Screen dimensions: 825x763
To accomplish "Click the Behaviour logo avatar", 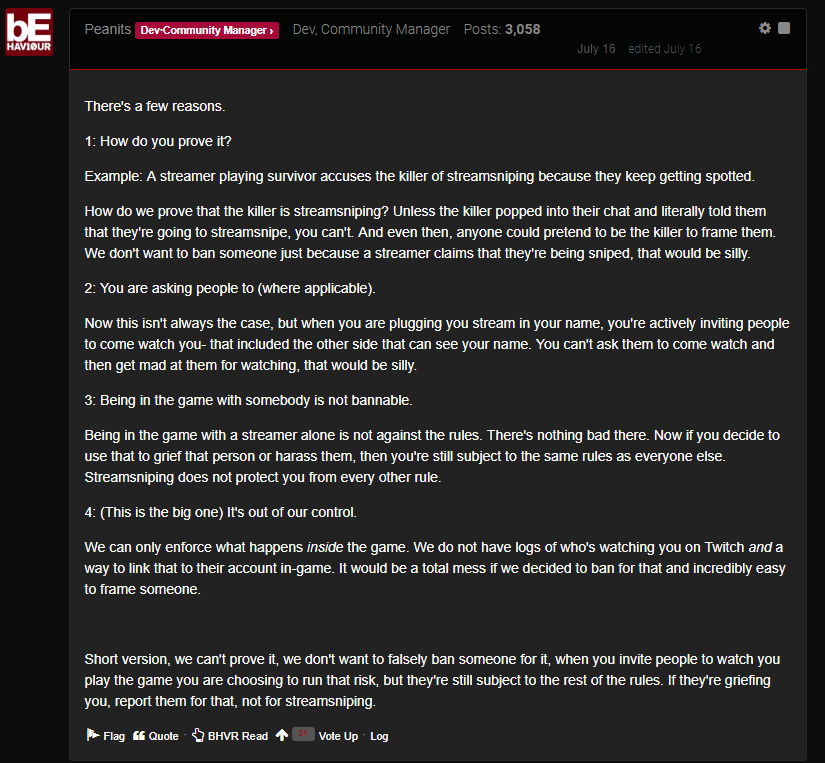I will [29, 32].
